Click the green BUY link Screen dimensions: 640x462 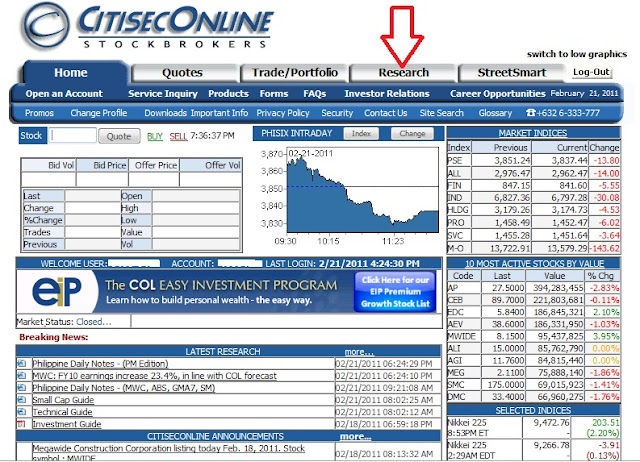[155, 136]
